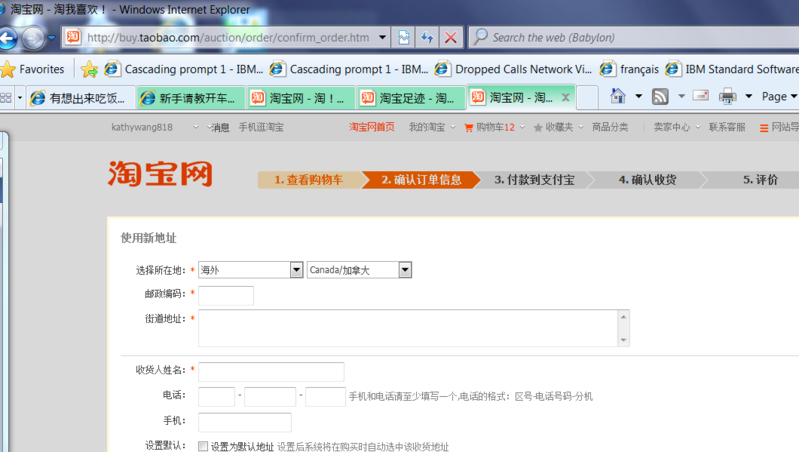Switch to the 淘宝足迹 tab
This screenshot has height=452, width=799.
tap(410, 98)
